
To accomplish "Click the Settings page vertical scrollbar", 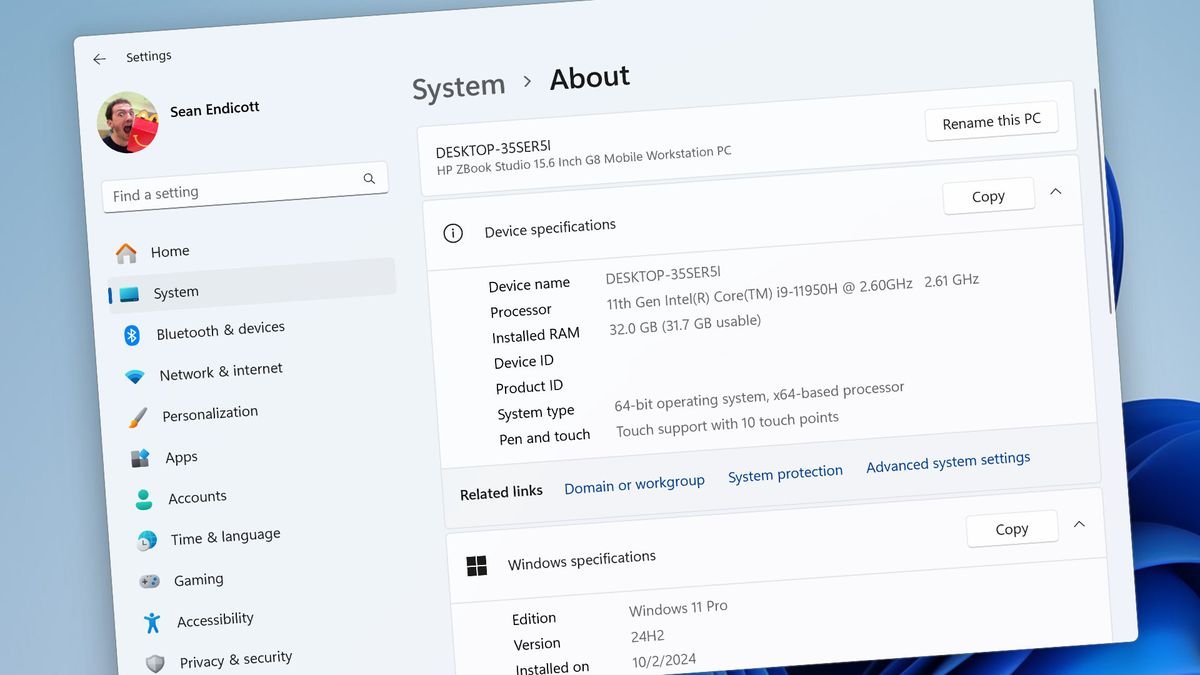I will [x=1103, y=200].
